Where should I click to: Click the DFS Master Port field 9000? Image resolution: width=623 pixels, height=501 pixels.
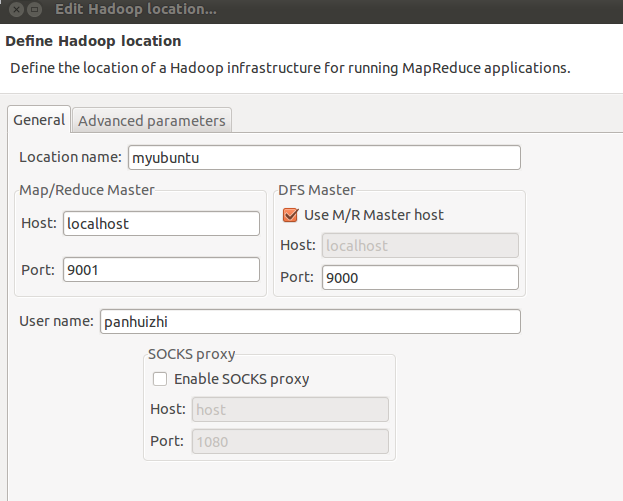click(x=420, y=277)
